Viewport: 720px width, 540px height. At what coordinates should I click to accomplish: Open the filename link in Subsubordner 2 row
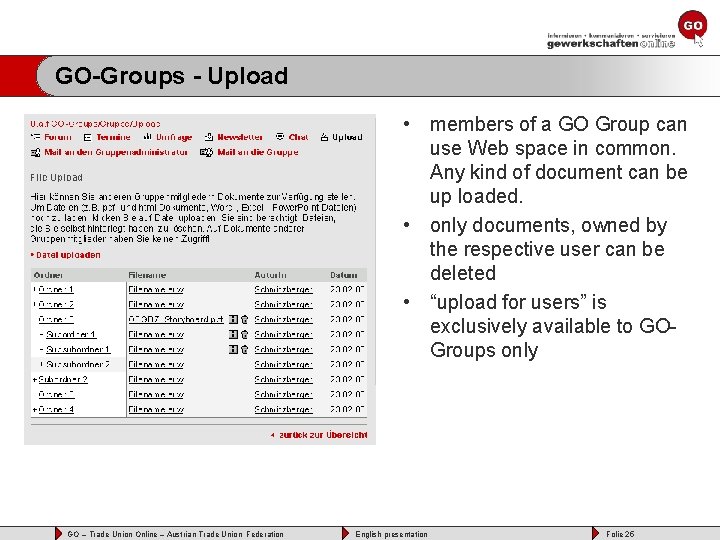(156, 365)
